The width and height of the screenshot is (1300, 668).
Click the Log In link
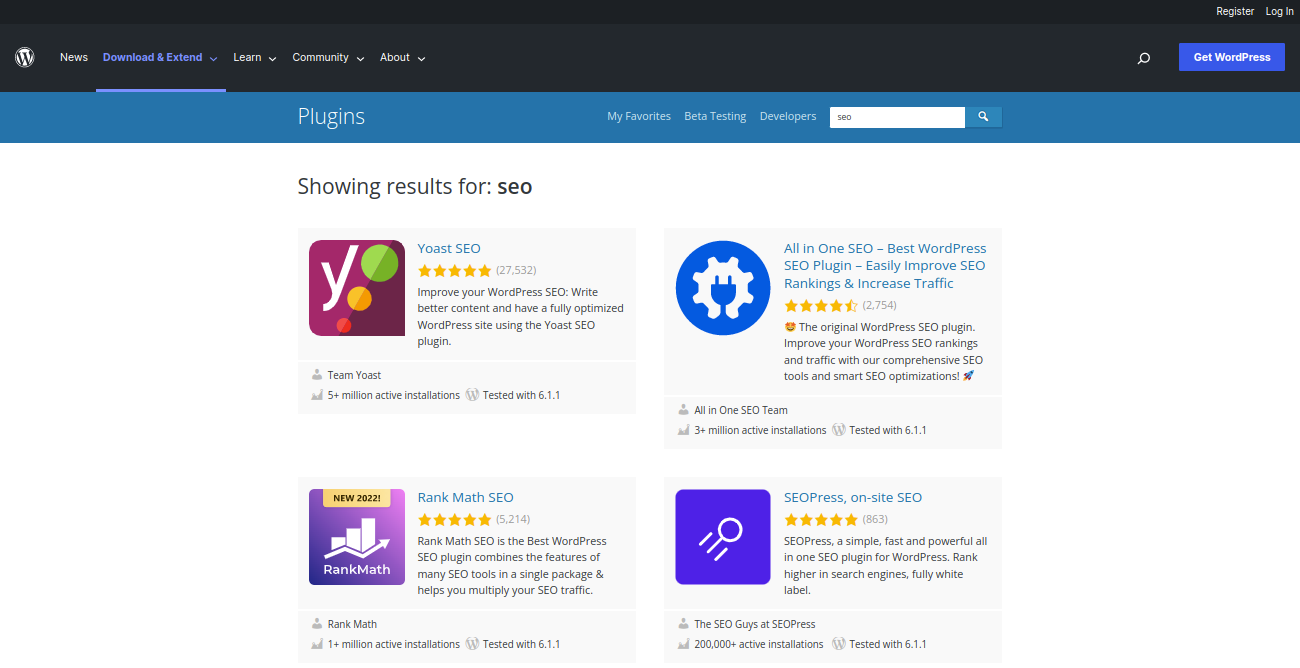(1280, 12)
